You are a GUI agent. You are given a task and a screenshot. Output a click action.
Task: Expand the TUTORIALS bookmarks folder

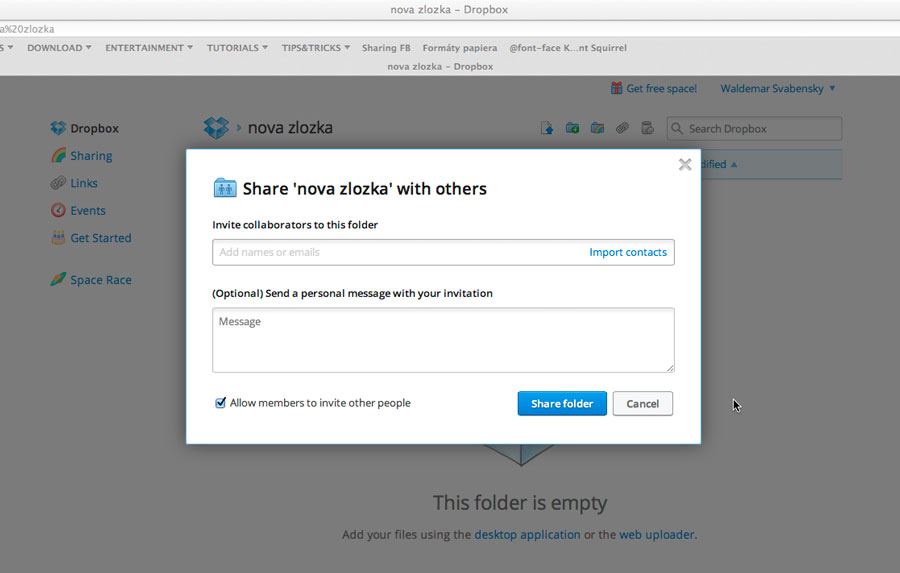(x=237, y=48)
